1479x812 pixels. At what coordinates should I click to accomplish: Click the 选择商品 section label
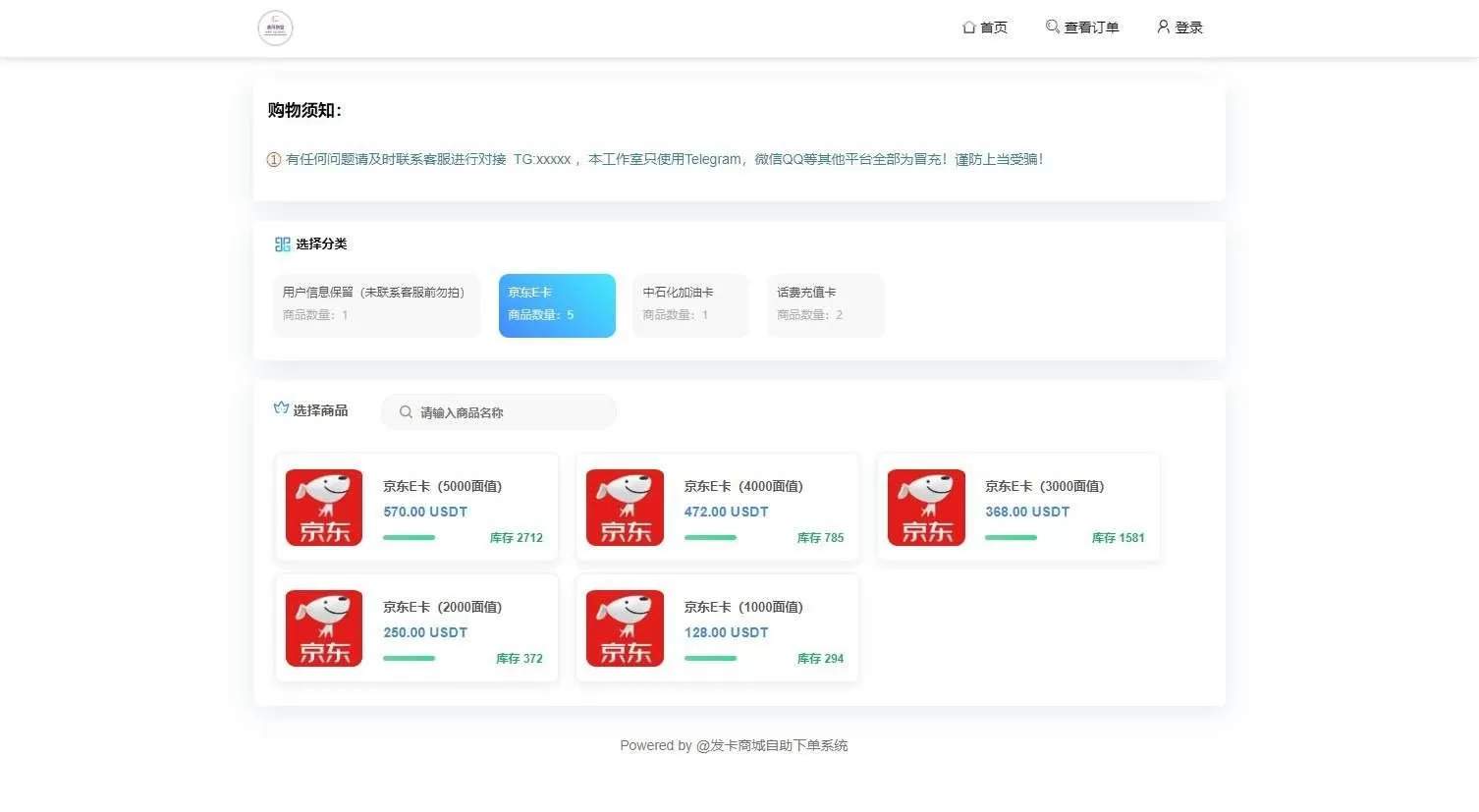click(320, 410)
